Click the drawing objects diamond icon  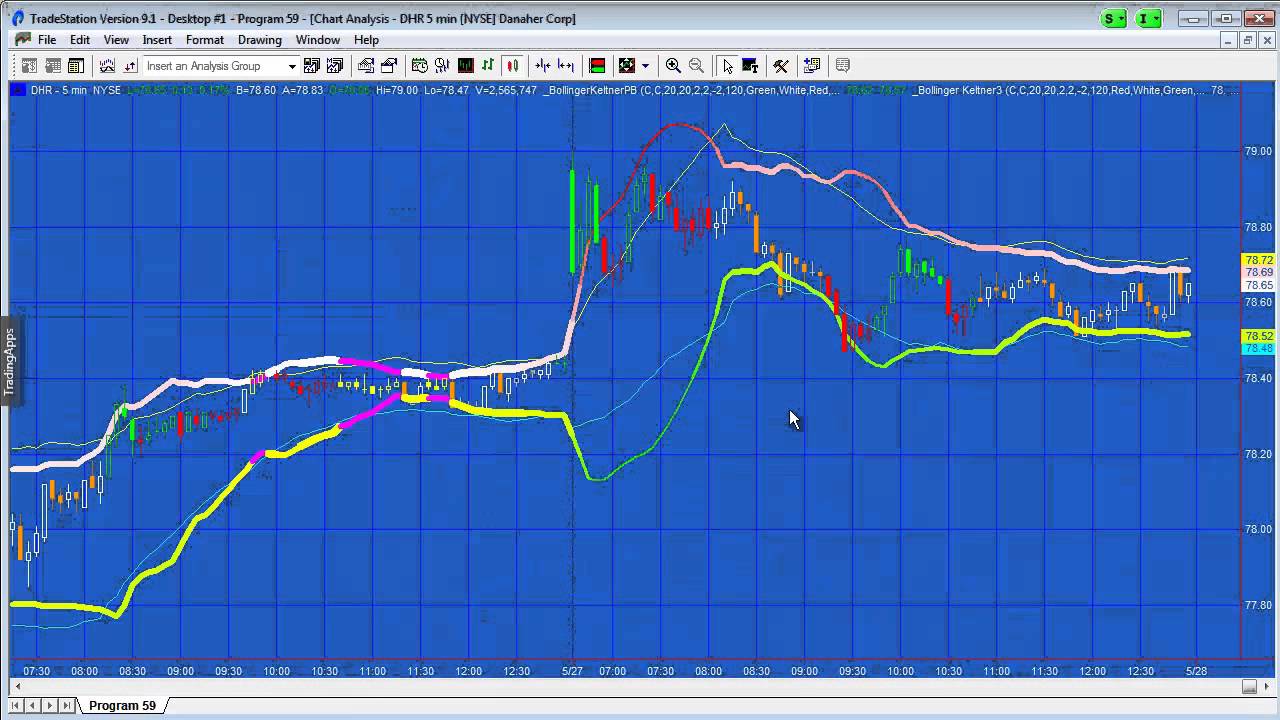[x=627, y=66]
